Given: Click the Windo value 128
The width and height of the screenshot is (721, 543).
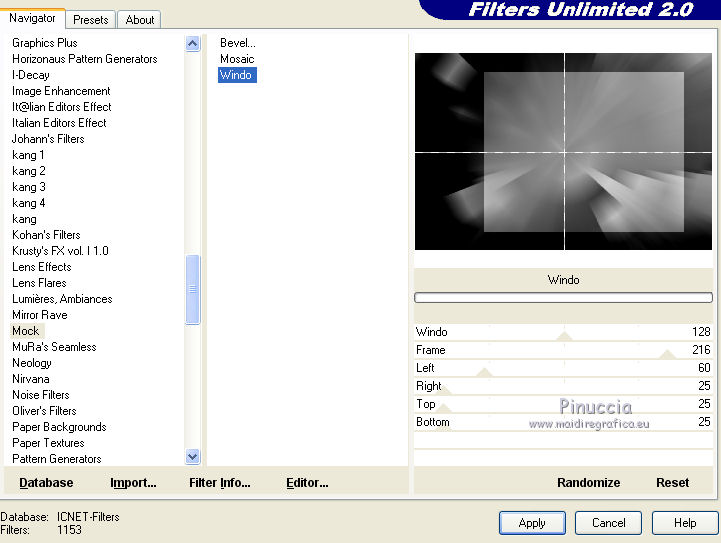Looking at the screenshot, I should point(701,332).
